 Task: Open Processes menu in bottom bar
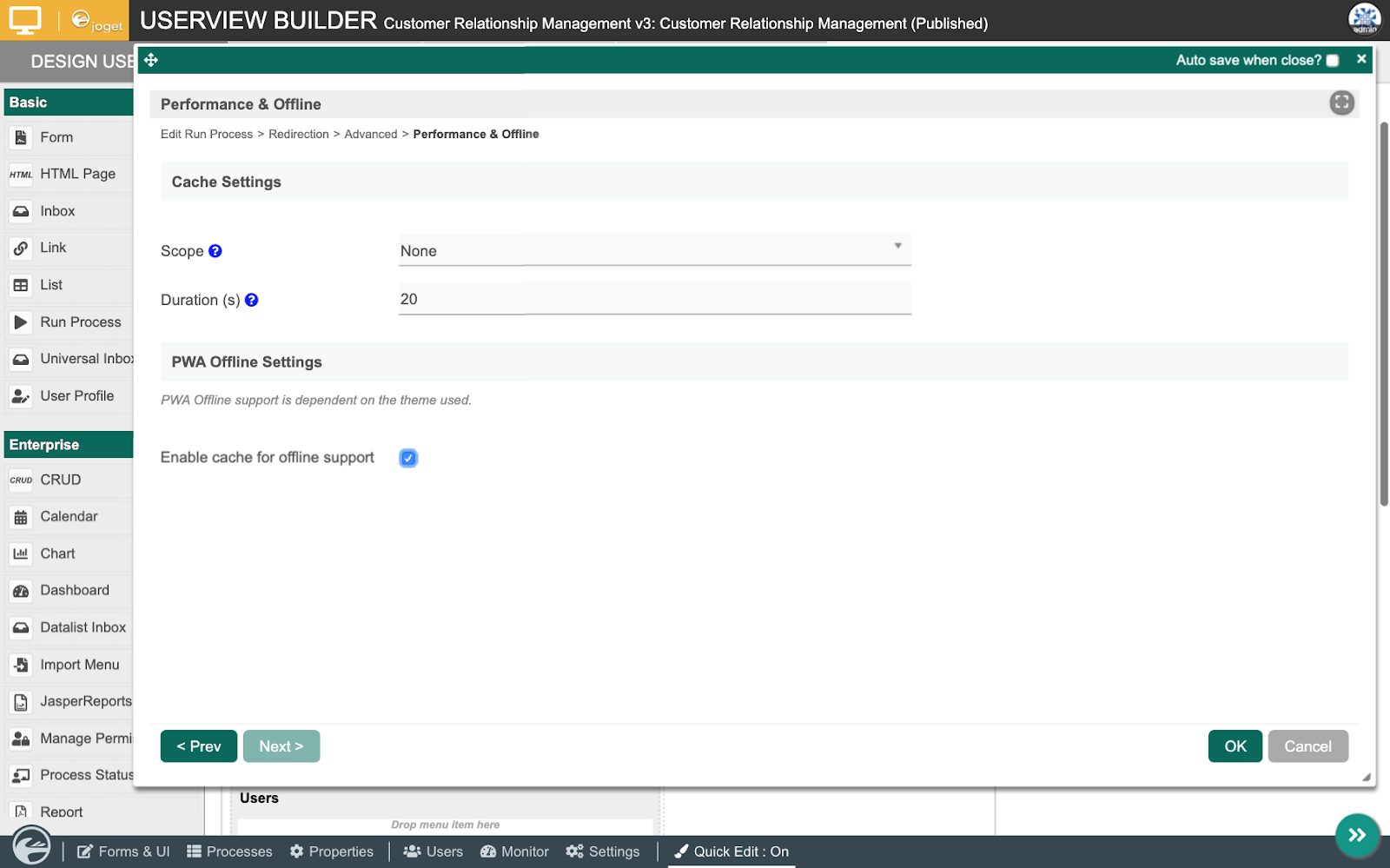pyautogui.click(x=229, y=851)
